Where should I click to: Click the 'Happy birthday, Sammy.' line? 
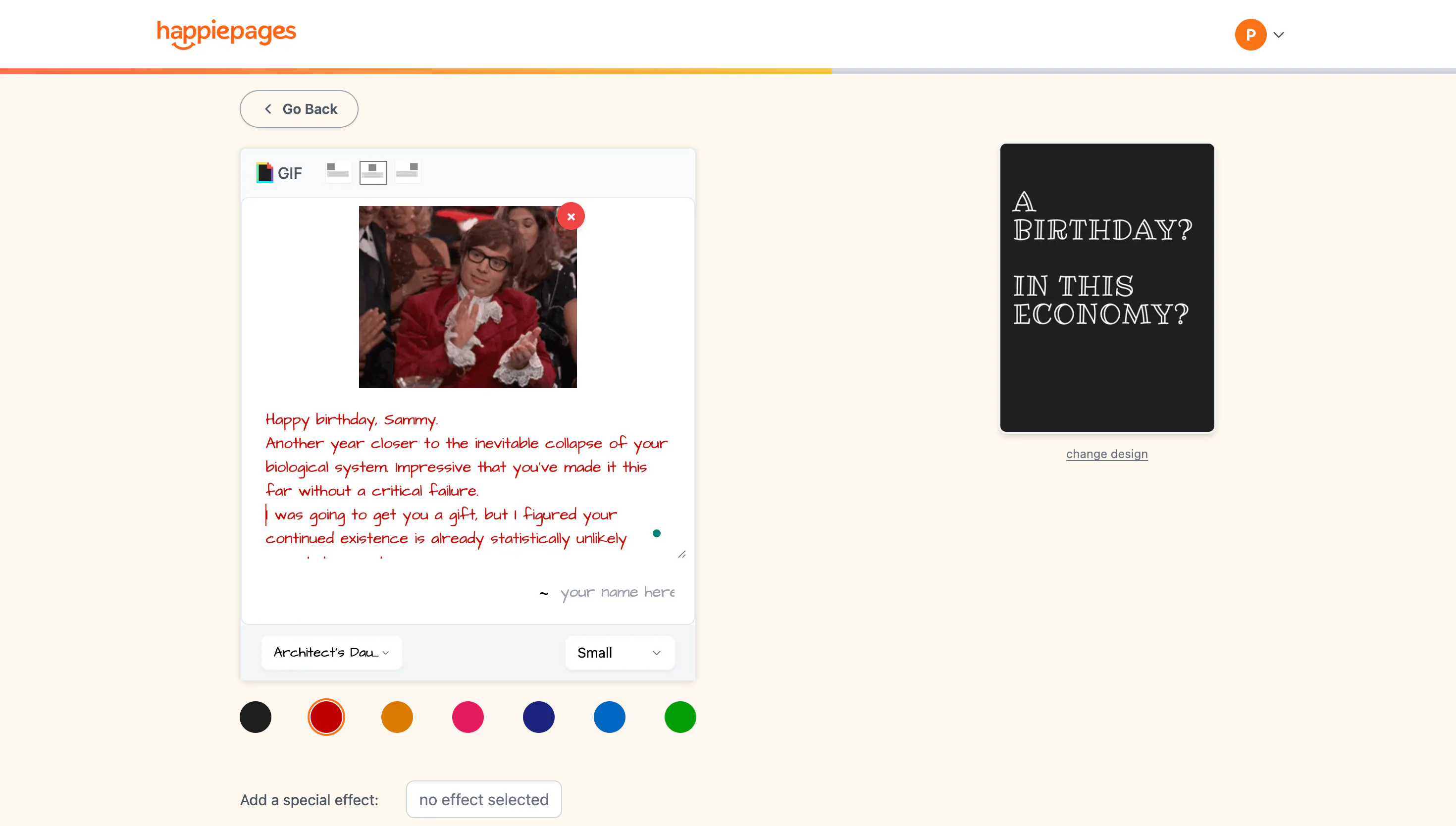(352, 419)
